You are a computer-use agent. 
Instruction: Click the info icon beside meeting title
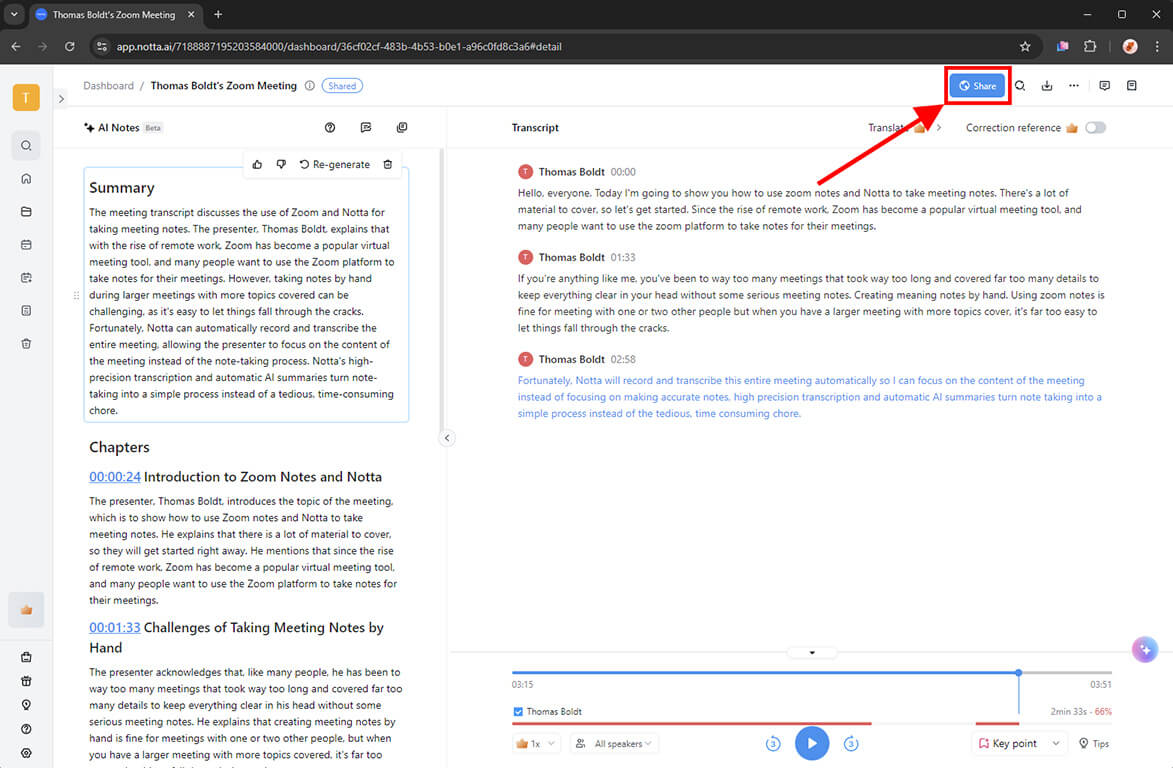310,86
